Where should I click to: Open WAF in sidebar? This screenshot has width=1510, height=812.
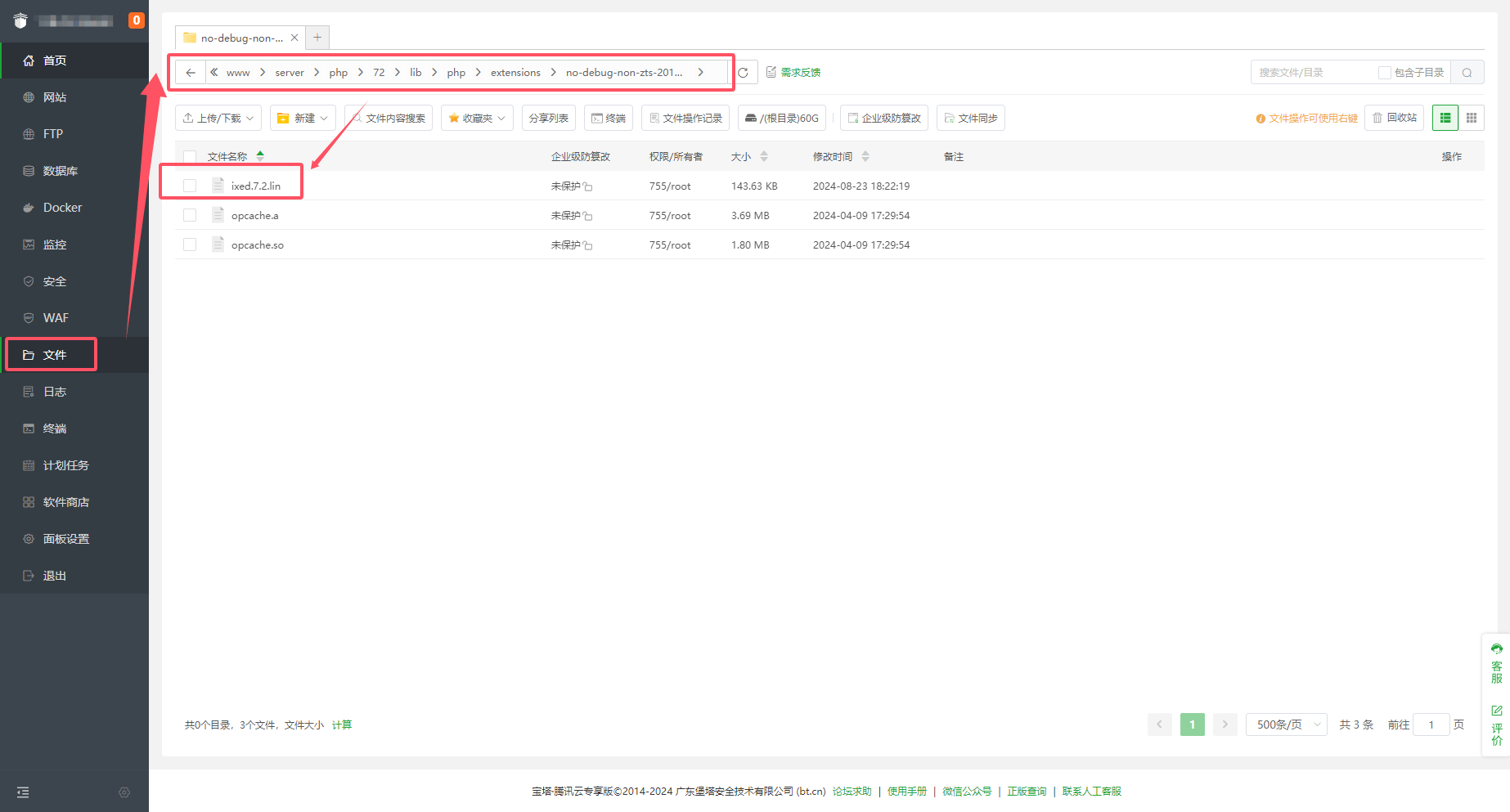click(74, 318)
